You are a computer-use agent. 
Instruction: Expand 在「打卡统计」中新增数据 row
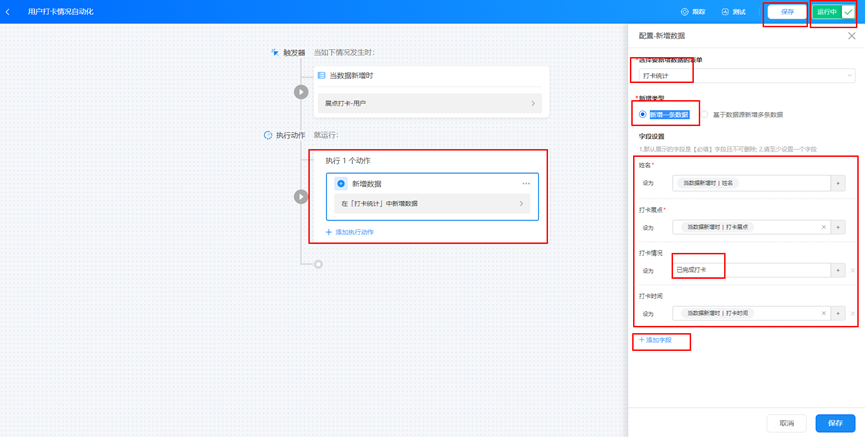tap(432, 204)
